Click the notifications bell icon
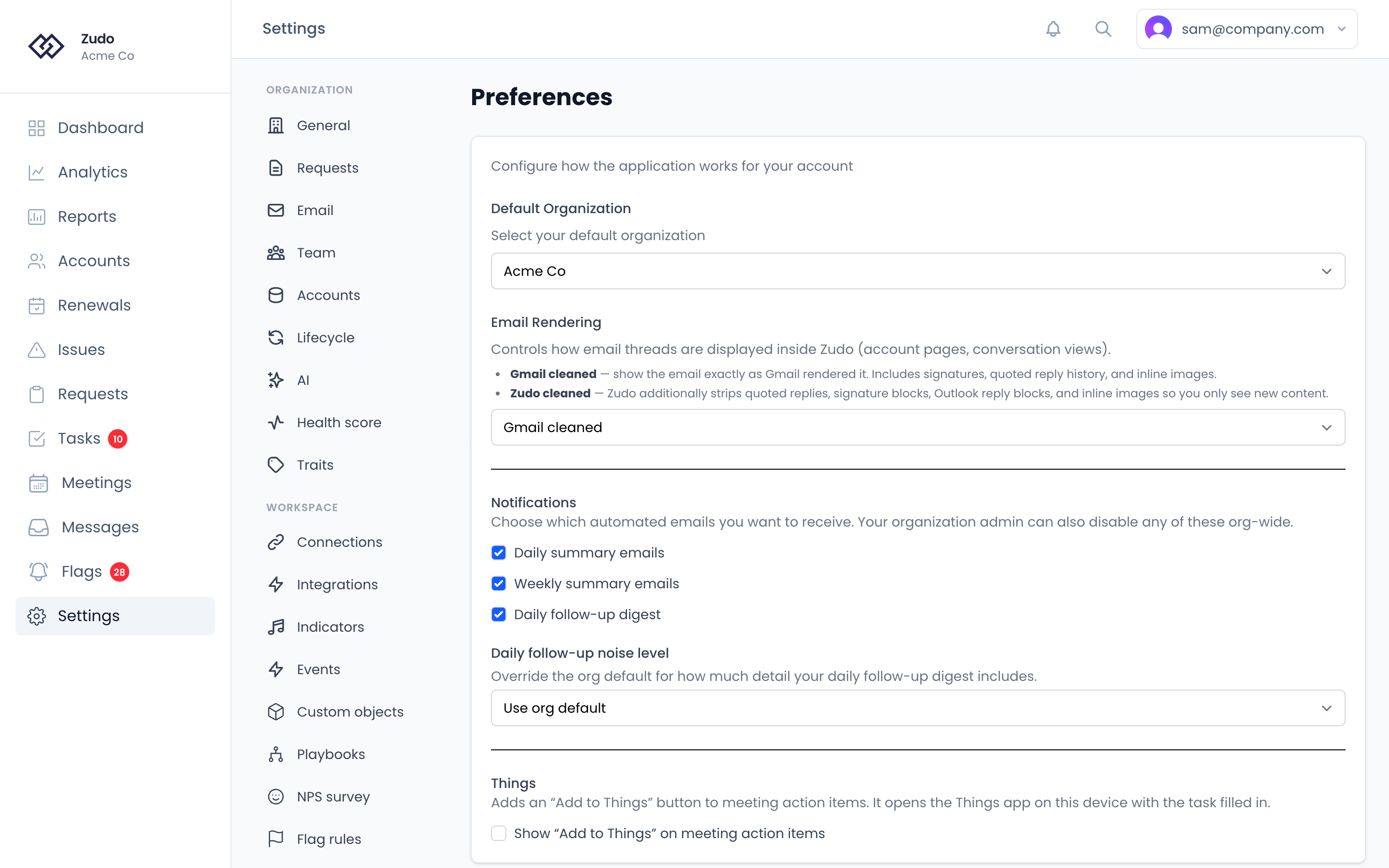Viewport: 1389px width, 868px height. 1053,29
